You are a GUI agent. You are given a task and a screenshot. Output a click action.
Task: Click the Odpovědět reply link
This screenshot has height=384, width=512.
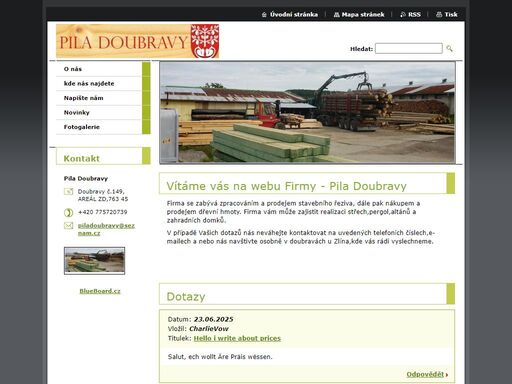(425, 374)
